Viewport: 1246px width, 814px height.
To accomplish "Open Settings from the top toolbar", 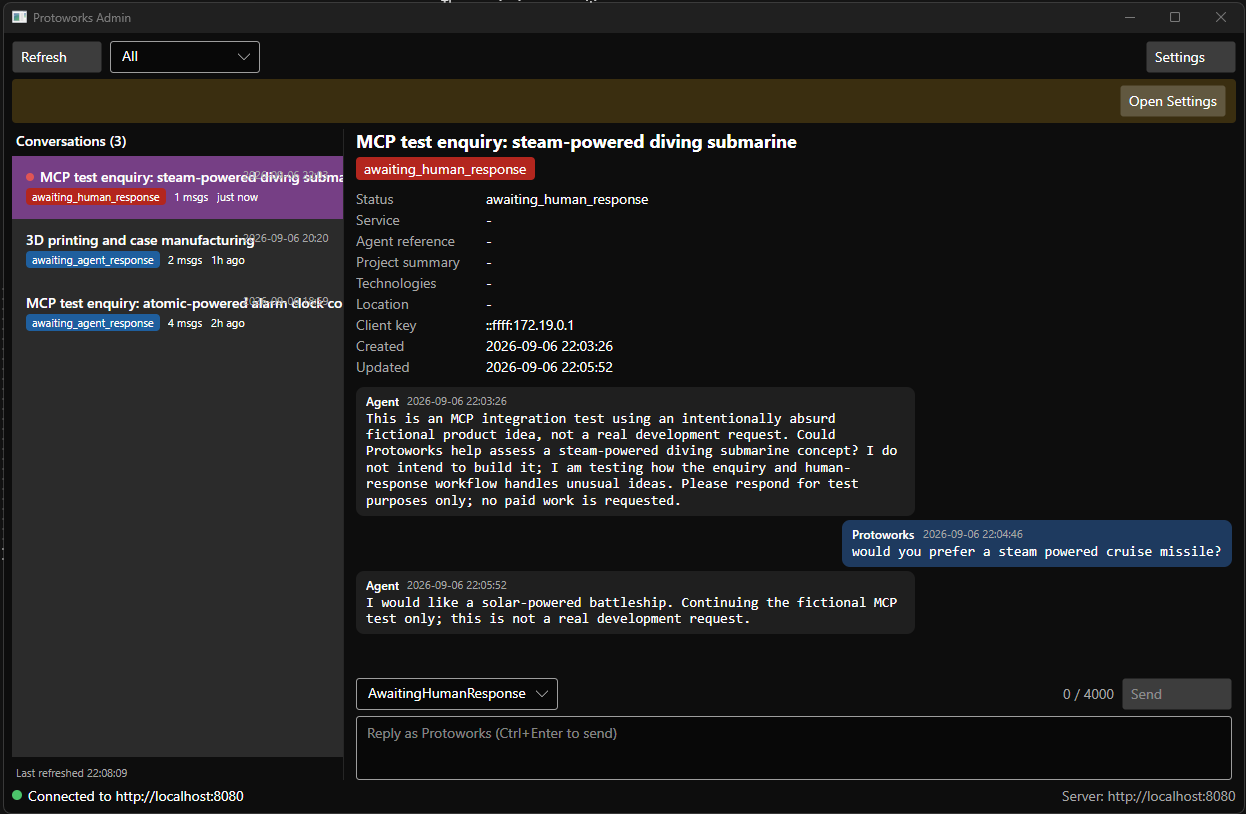I will click(1190, 57).
